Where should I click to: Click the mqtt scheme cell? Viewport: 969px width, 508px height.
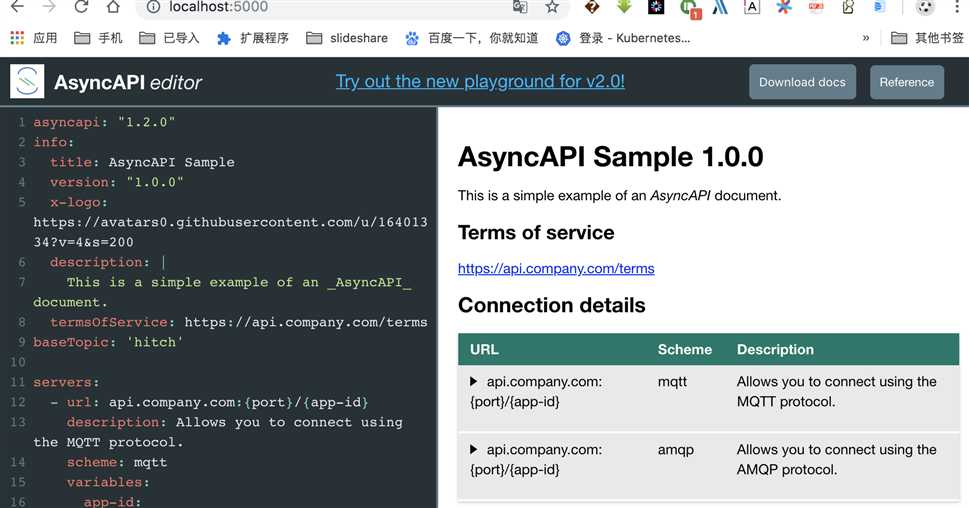click(x=672, y=381)
